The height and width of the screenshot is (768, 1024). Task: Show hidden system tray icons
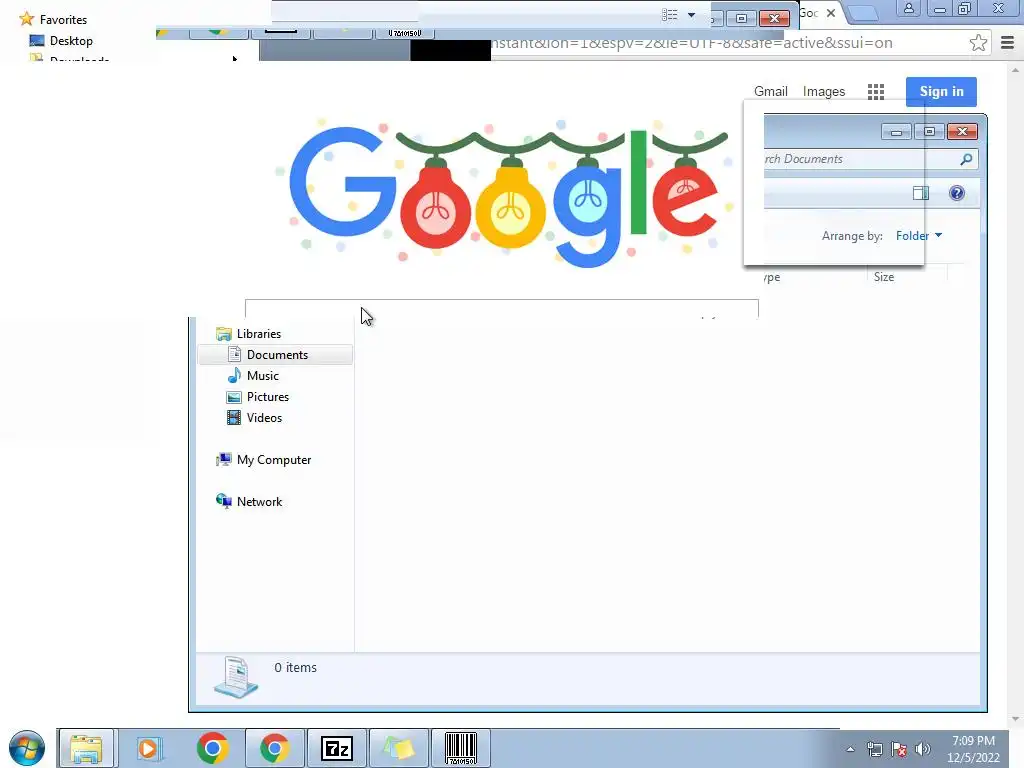(x=850, y=749)
